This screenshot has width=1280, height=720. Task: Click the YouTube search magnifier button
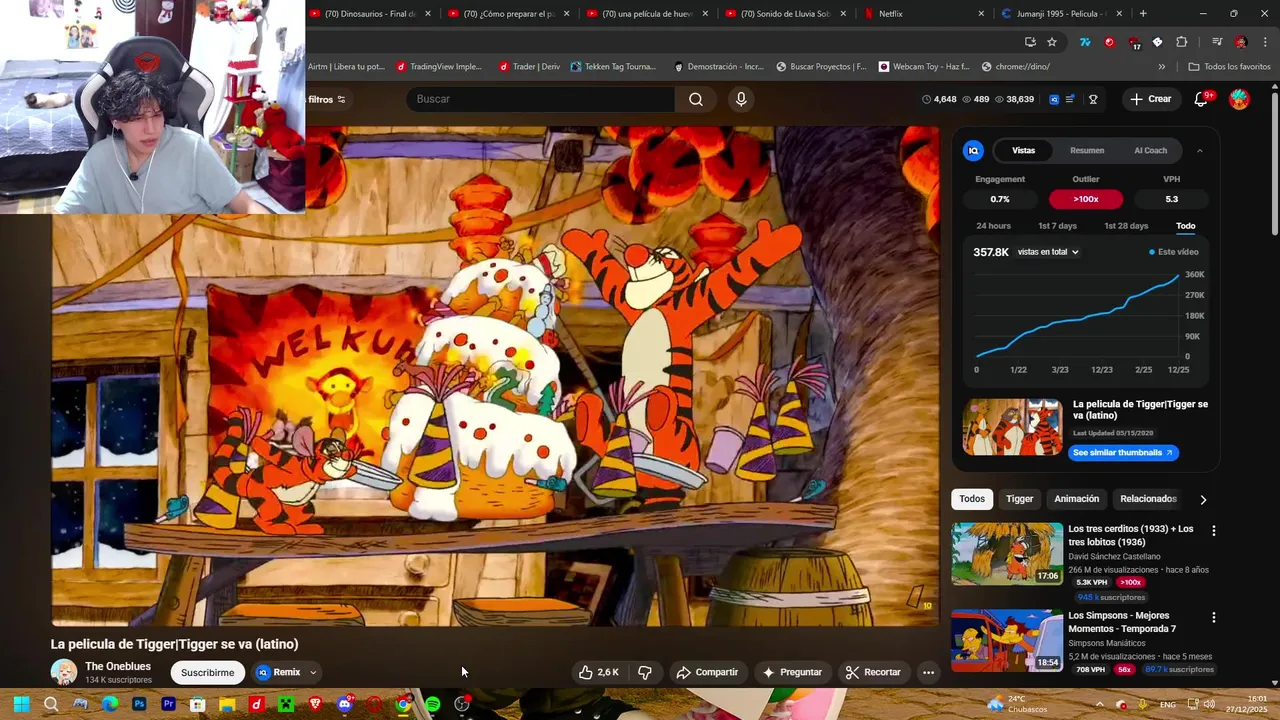pos(696,99)
